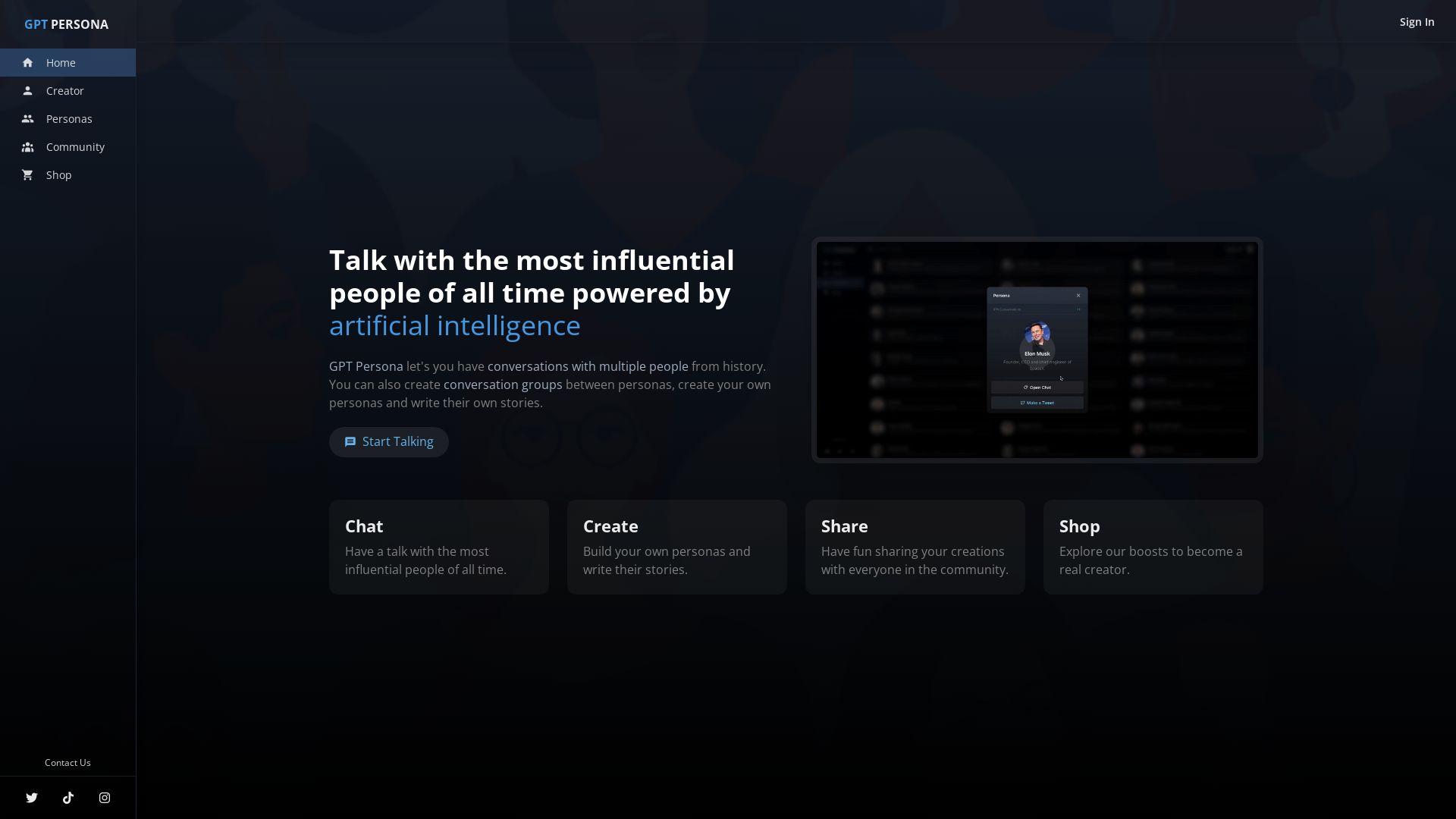
Task: Open Community via the groups icon
Action: (28, 146)
